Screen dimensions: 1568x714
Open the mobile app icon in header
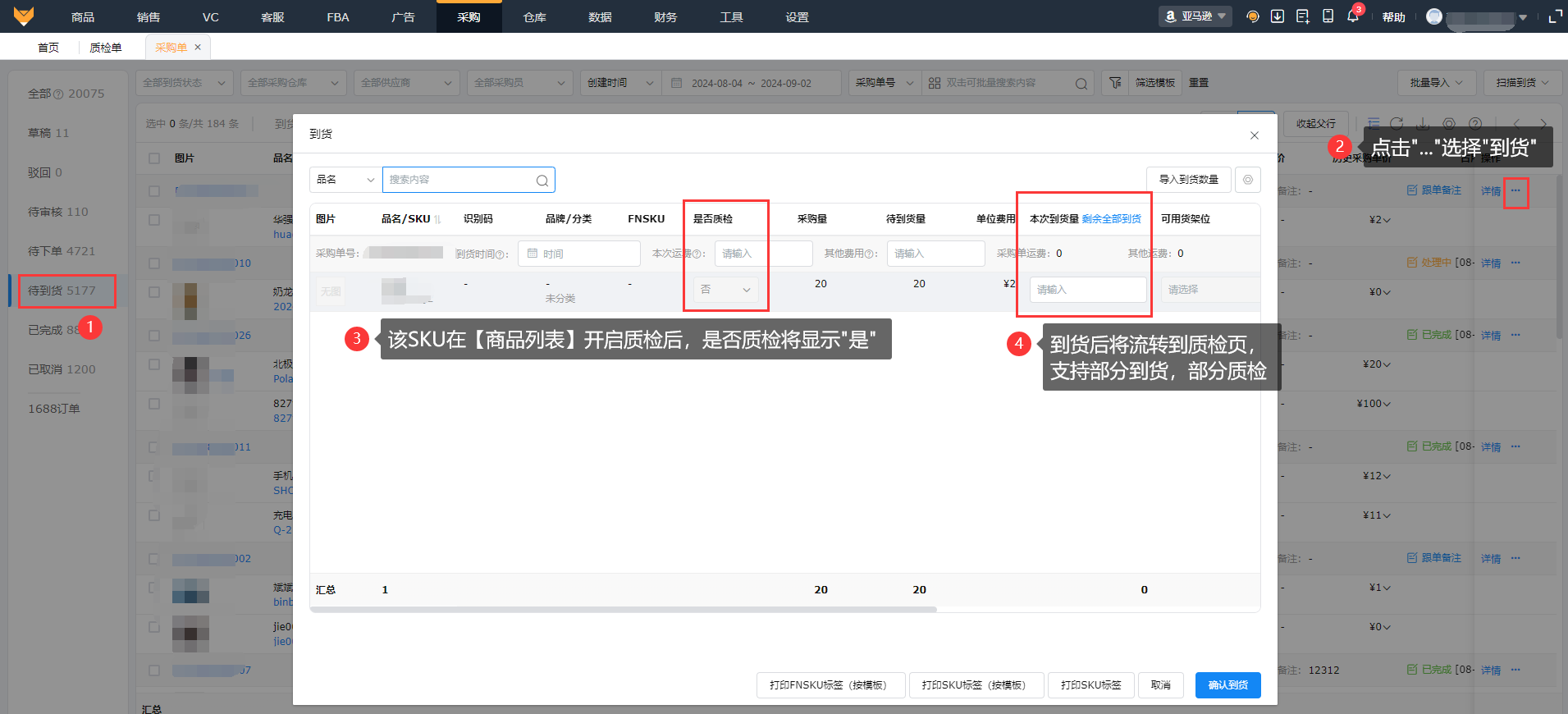1328,16
